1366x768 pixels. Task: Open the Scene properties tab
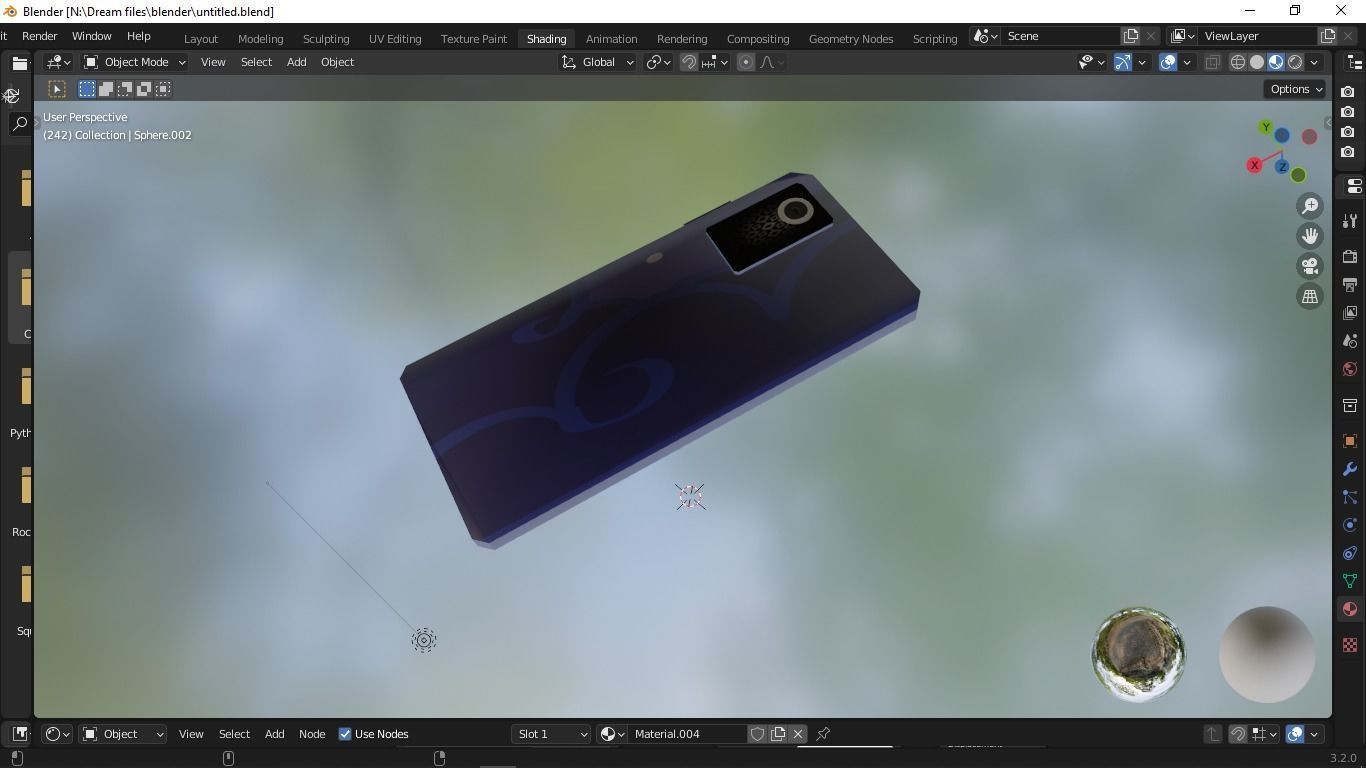coord(1350,341)
